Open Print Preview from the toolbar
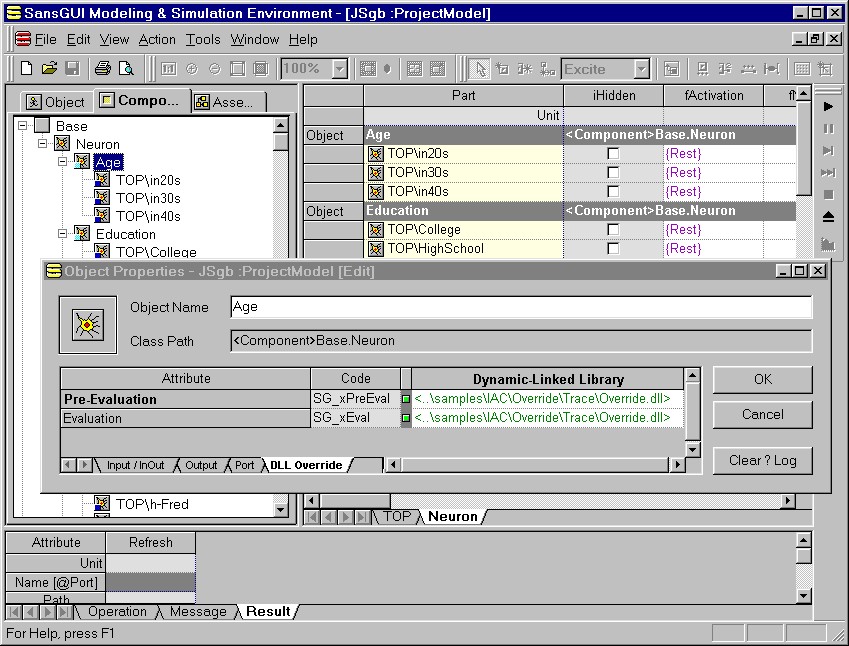This screenshot has height=646, width=849. tap(126, 69)
